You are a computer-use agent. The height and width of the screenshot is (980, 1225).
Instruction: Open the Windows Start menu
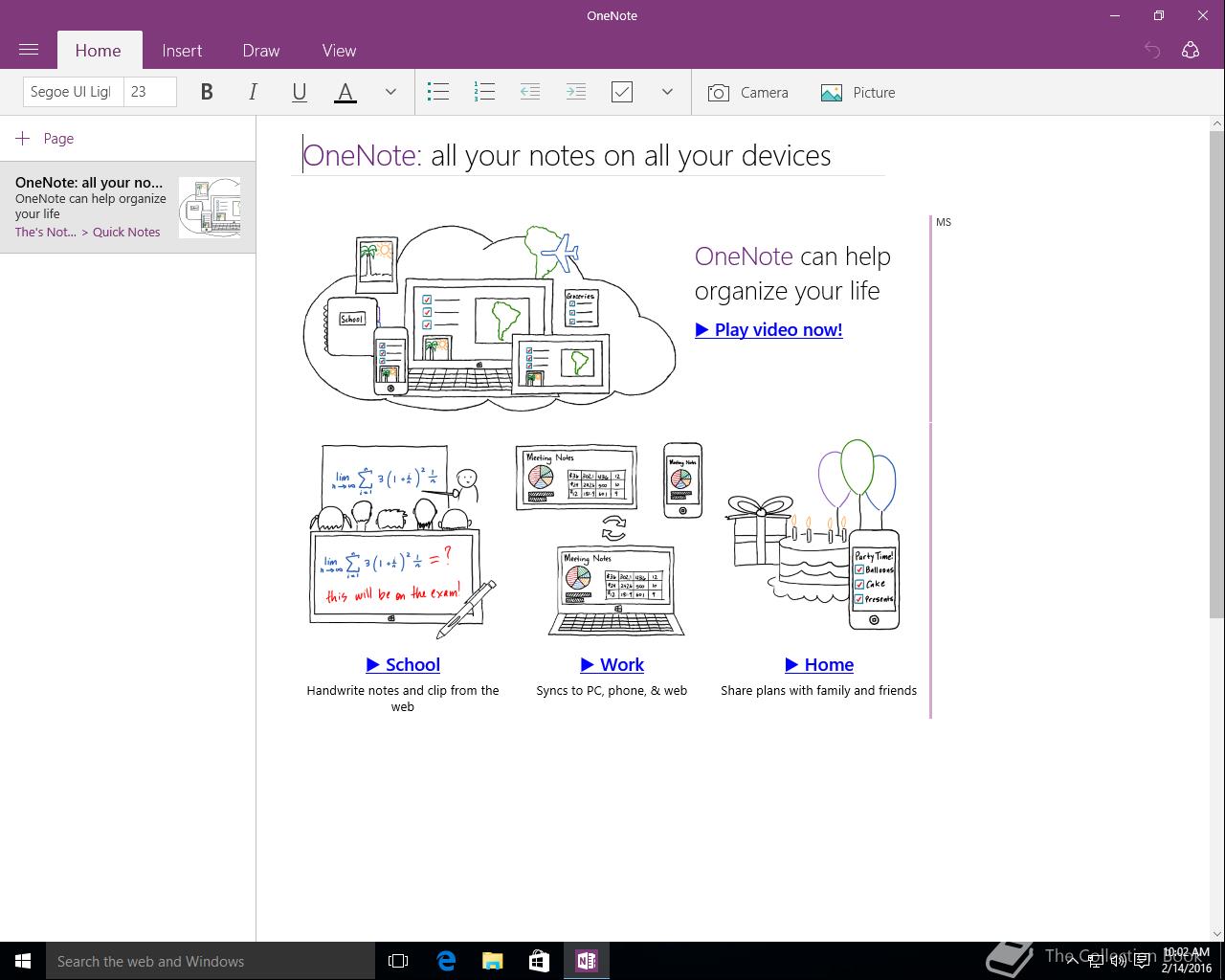(x=23, y=961)
